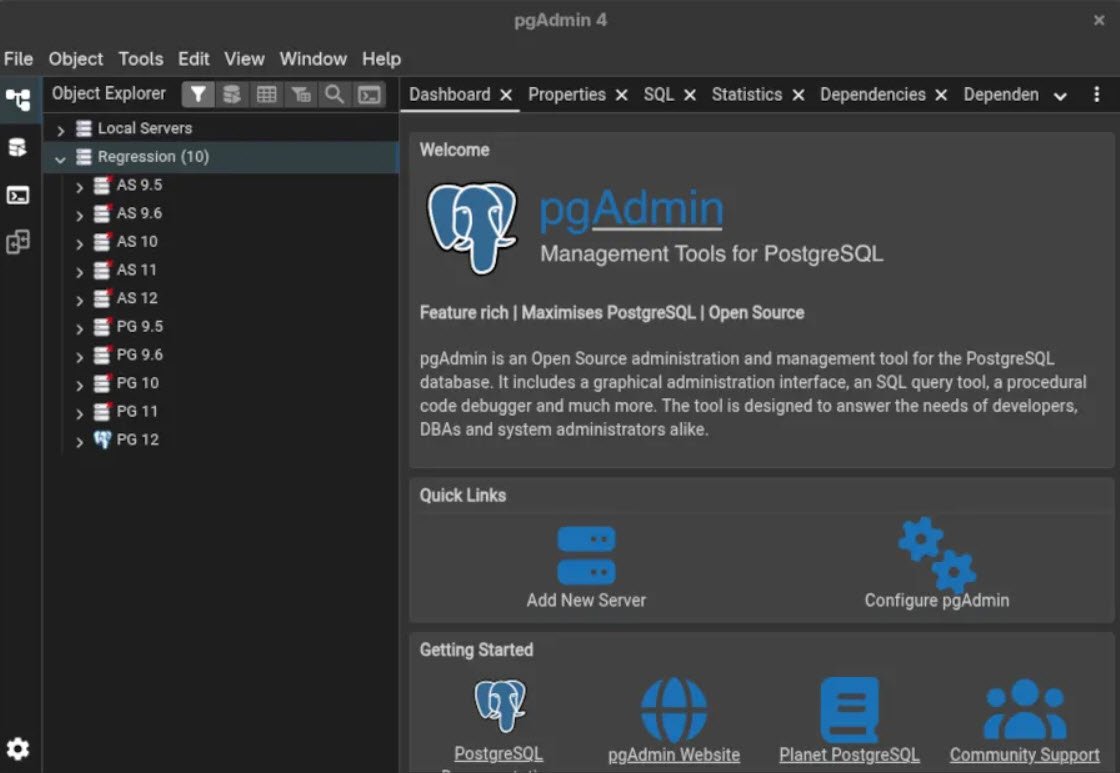Visit the Planet PostgreSQL link
Viewport: 1120px width, 773px height.
(x=849, y=754)
